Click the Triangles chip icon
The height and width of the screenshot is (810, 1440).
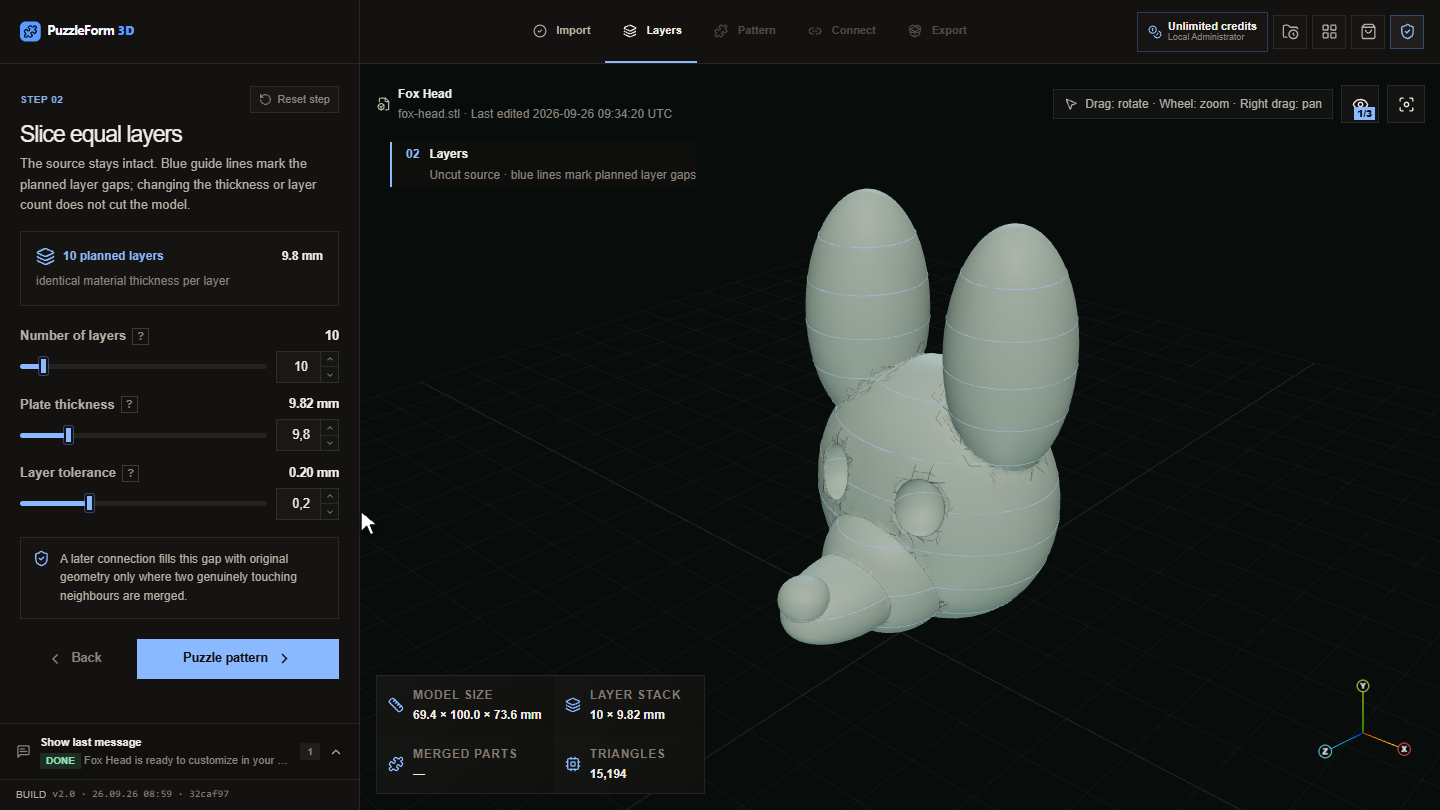(572, 764)
